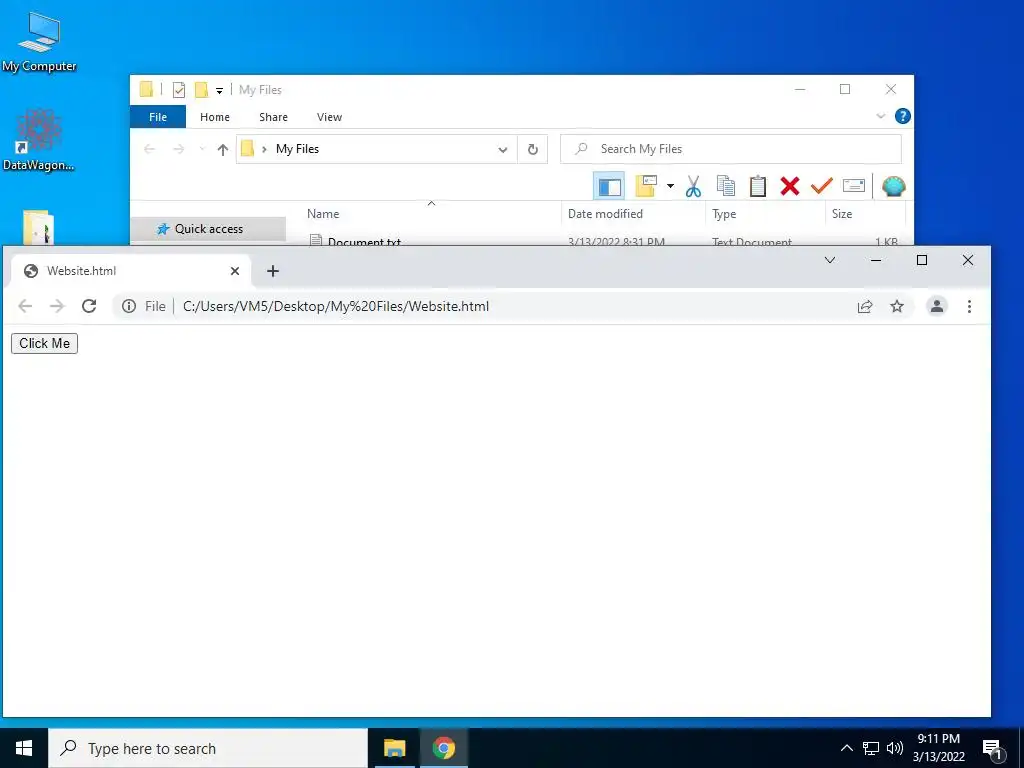Screen dimensions: 1024x768
Task: Click My Files in explorer address path
Action: pos(297,149)
